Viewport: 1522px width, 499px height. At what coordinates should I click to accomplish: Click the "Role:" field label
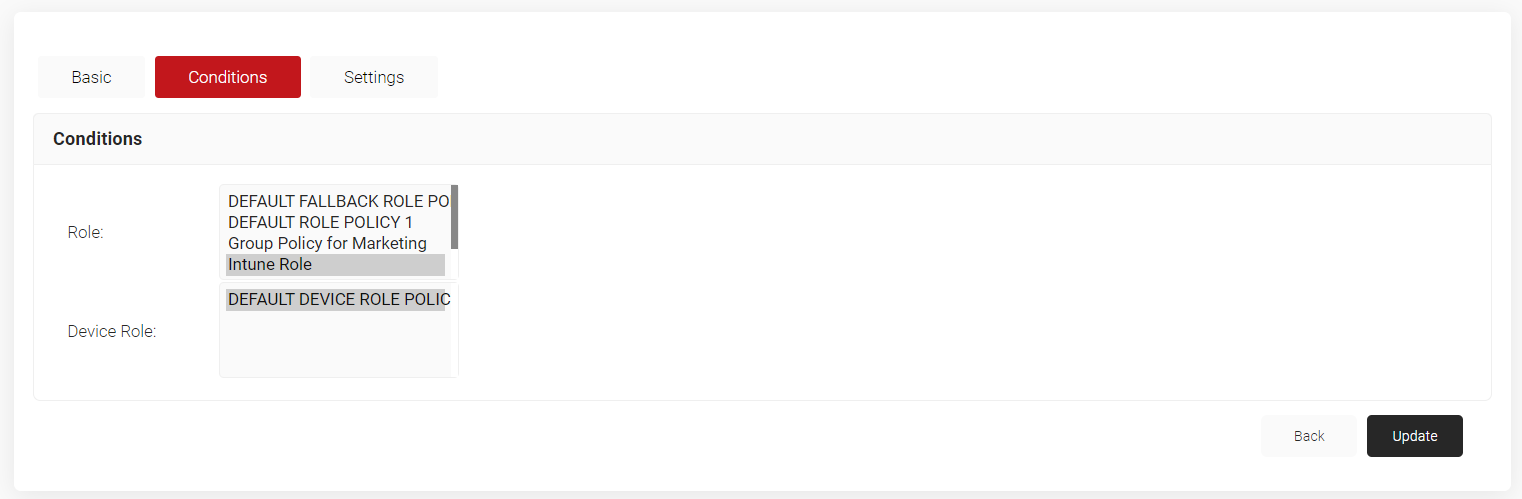tap(86, 233)
